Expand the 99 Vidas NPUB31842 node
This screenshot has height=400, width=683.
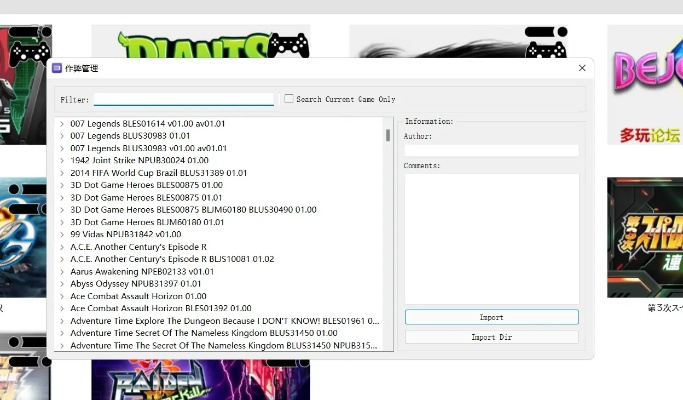pos(62,234)
